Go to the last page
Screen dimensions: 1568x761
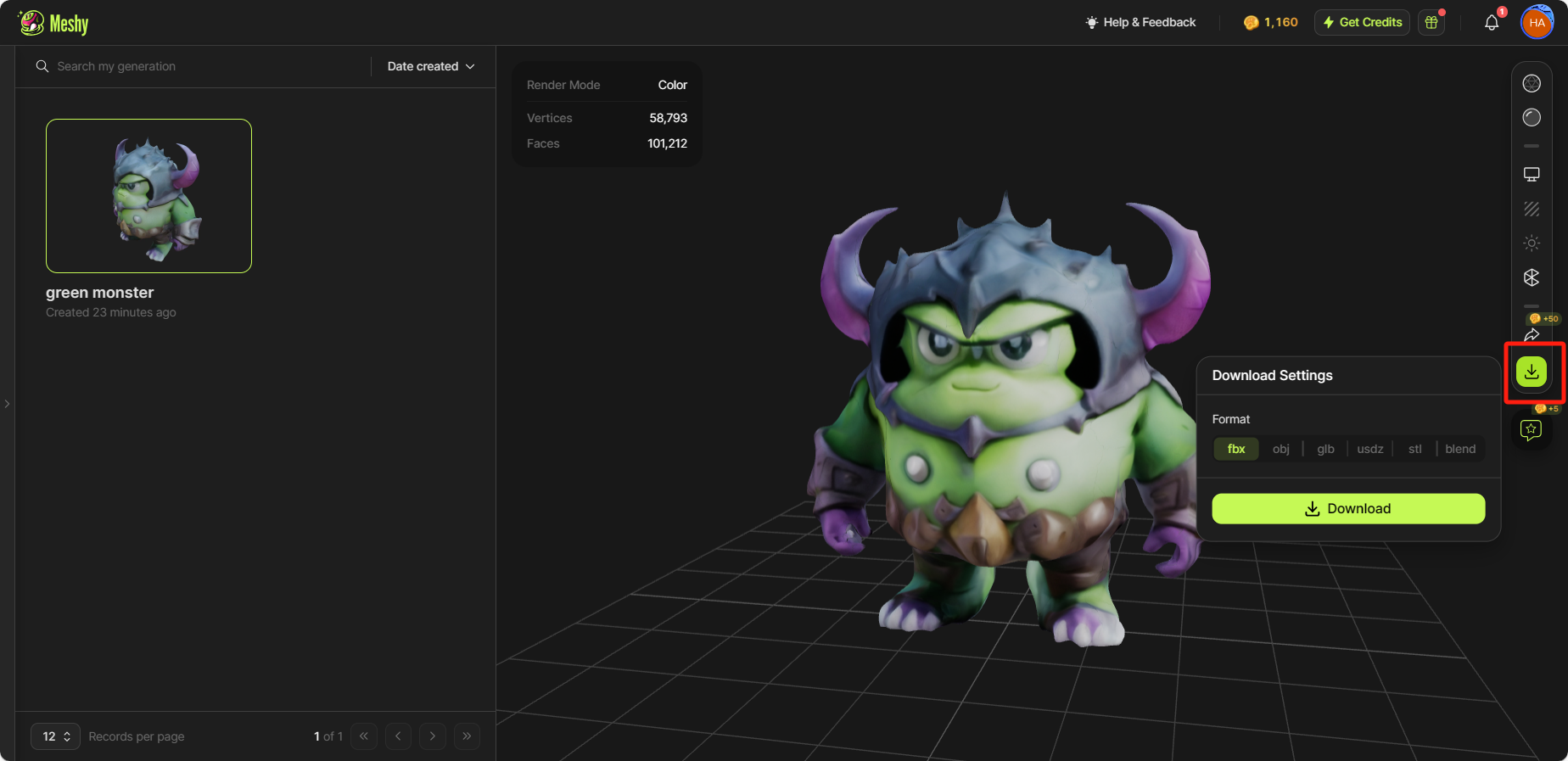click(467, 736)
